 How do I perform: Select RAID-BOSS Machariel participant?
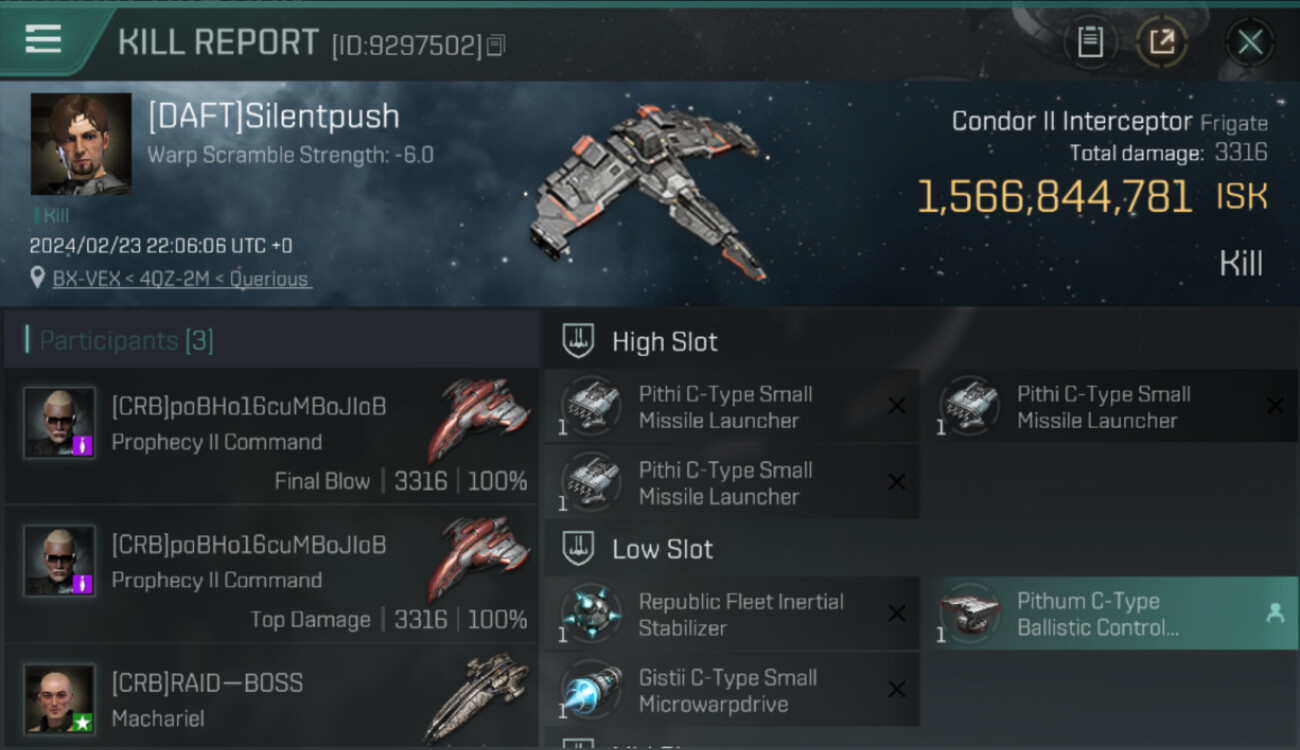click(x=271, y=698)
